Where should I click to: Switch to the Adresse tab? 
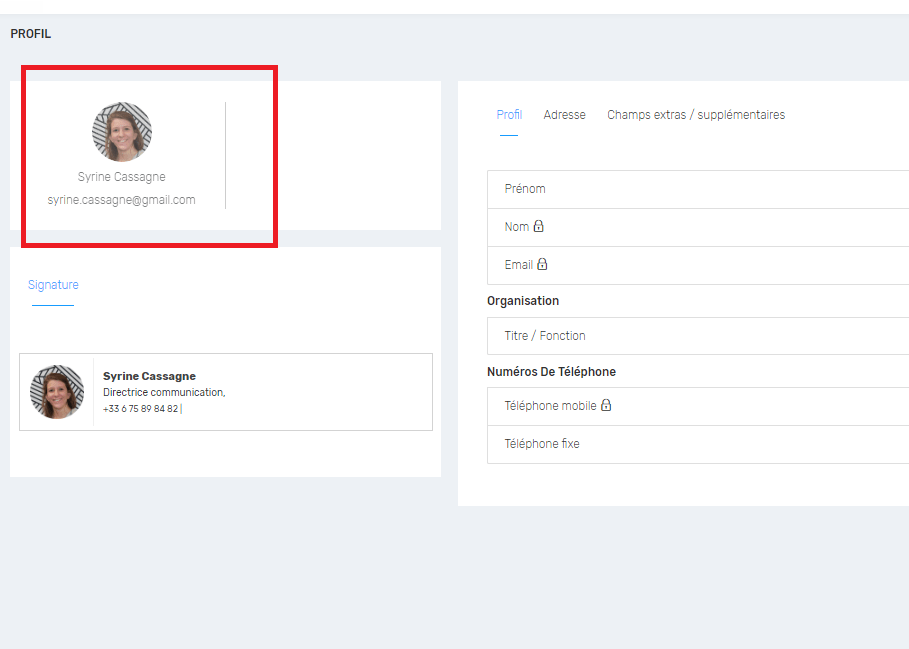[564, 115]
